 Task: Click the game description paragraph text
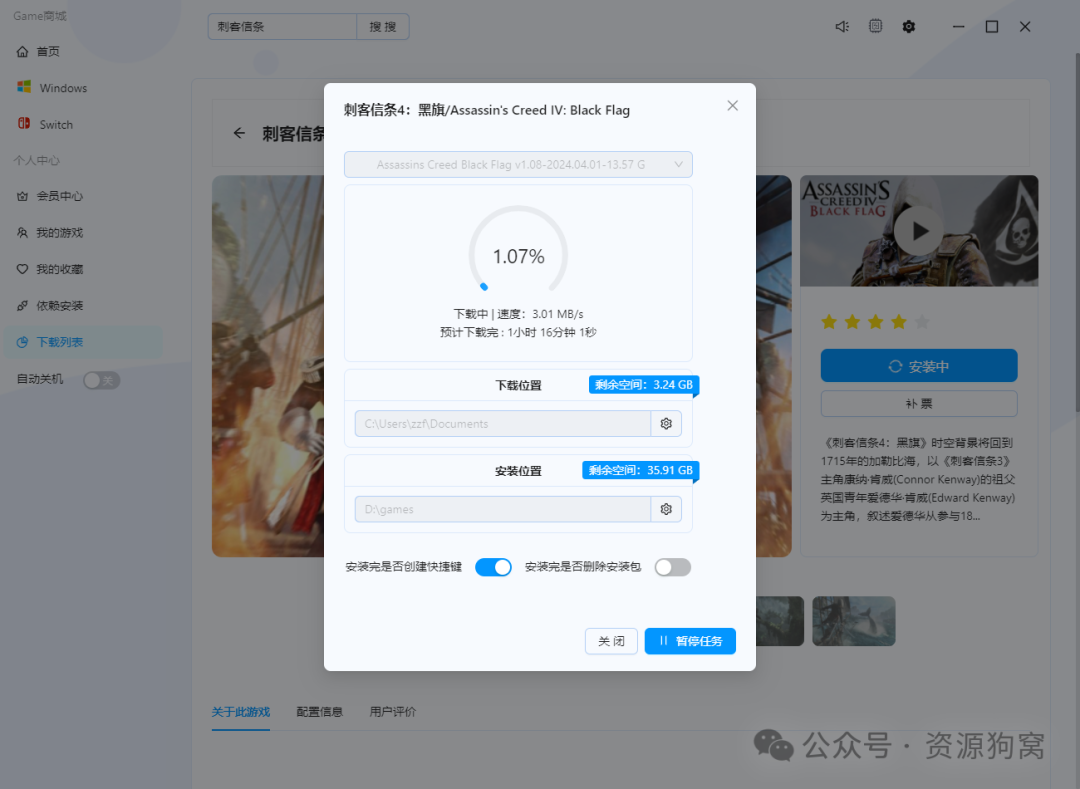(x=918, y=479)
